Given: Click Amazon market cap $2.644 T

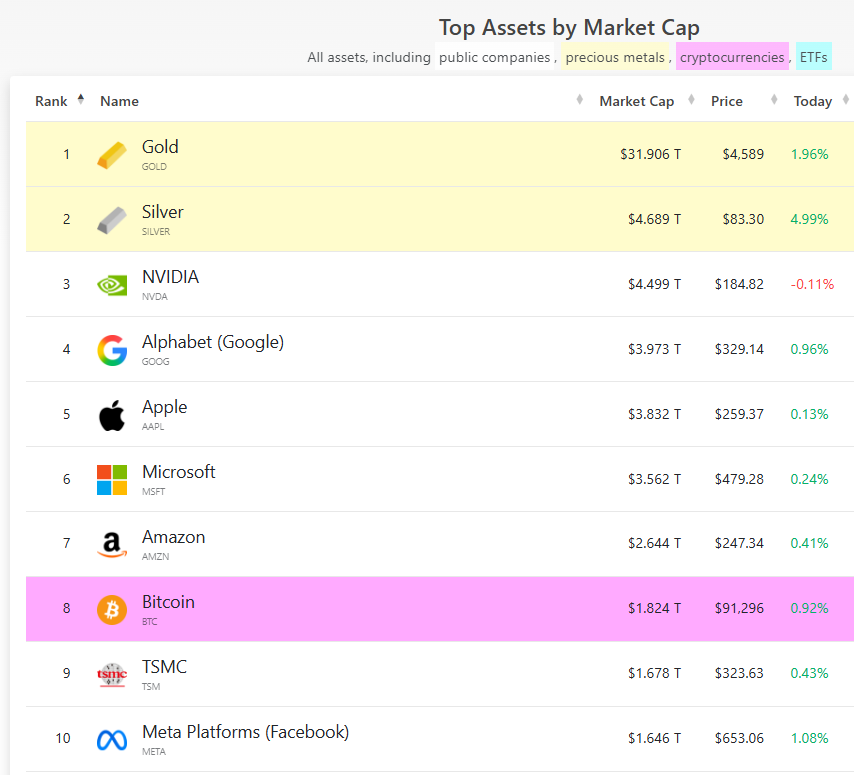Looking at the screenshot, I should pos(654,543).
